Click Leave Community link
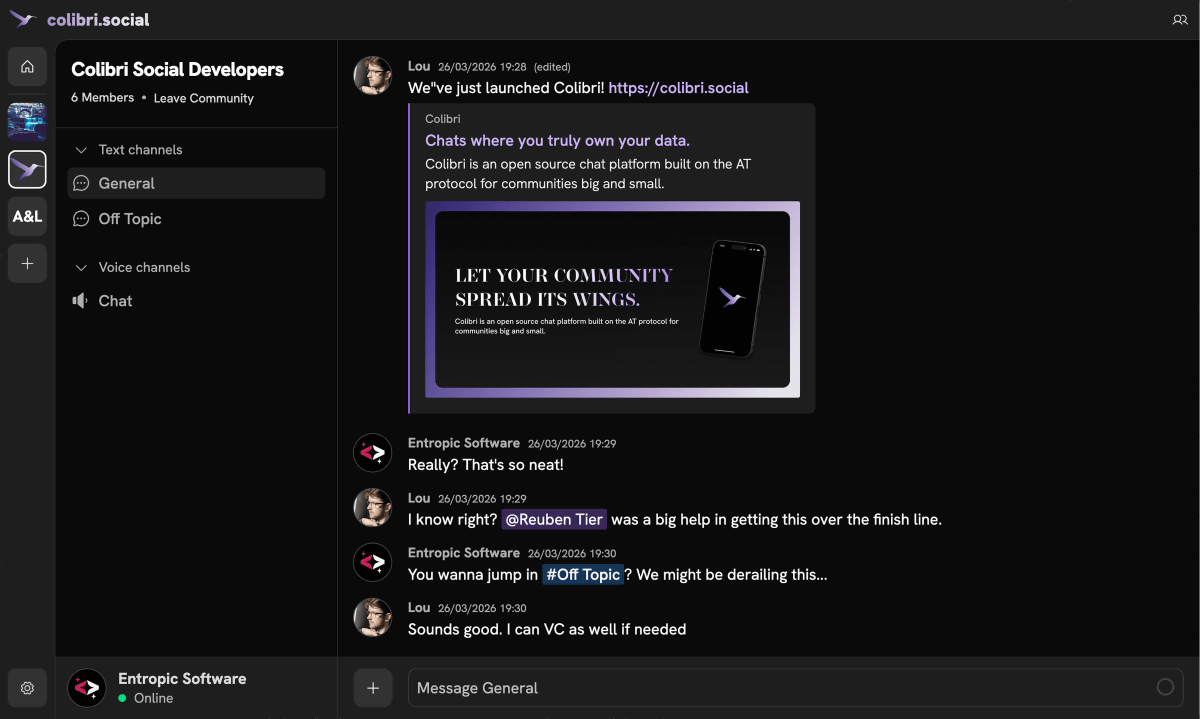The width and height of the screenshot is (1200, 719). [204, 98]
